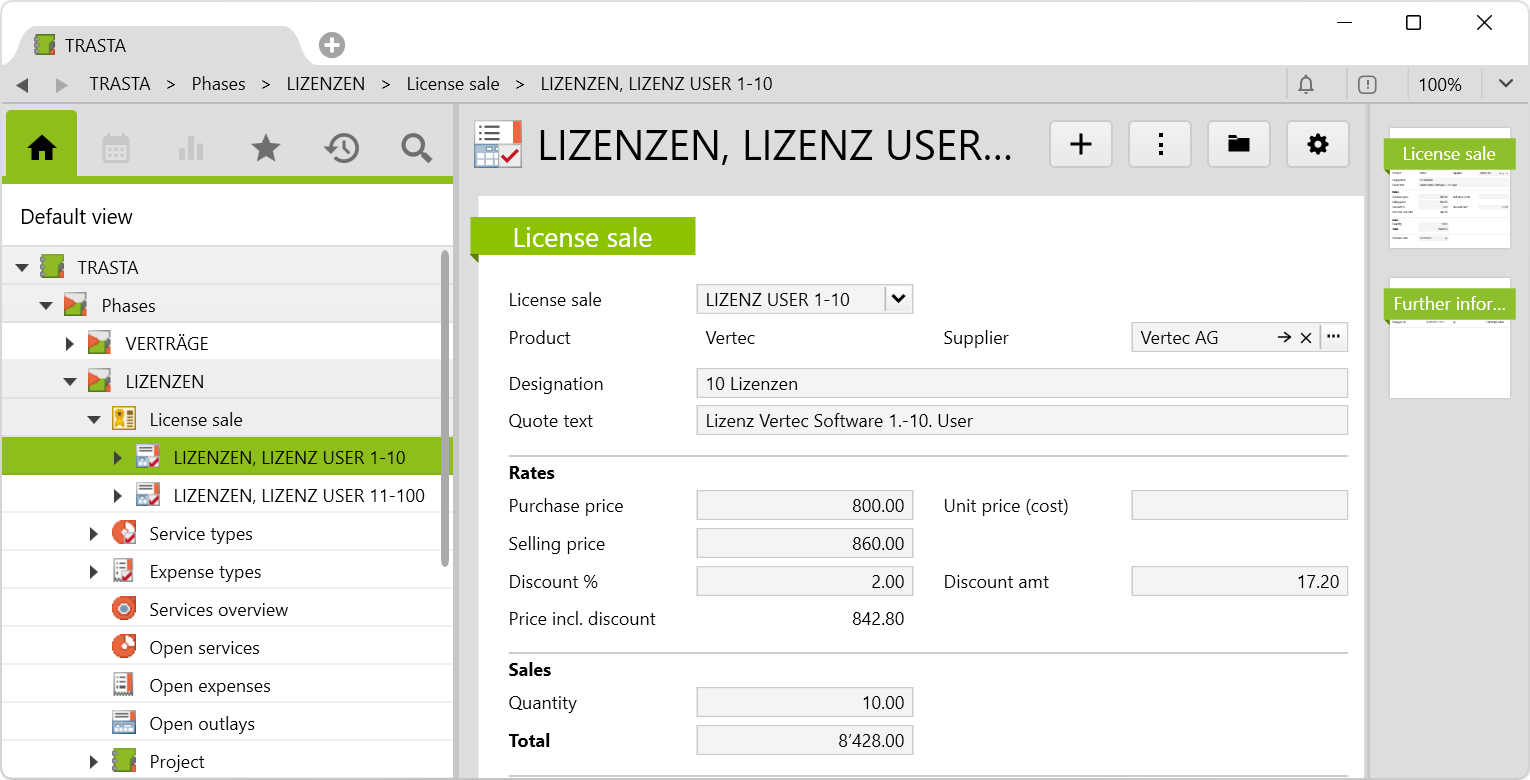Clear the Vertec AG supplier with X

pyautogui.click(x=1305, y=338)
